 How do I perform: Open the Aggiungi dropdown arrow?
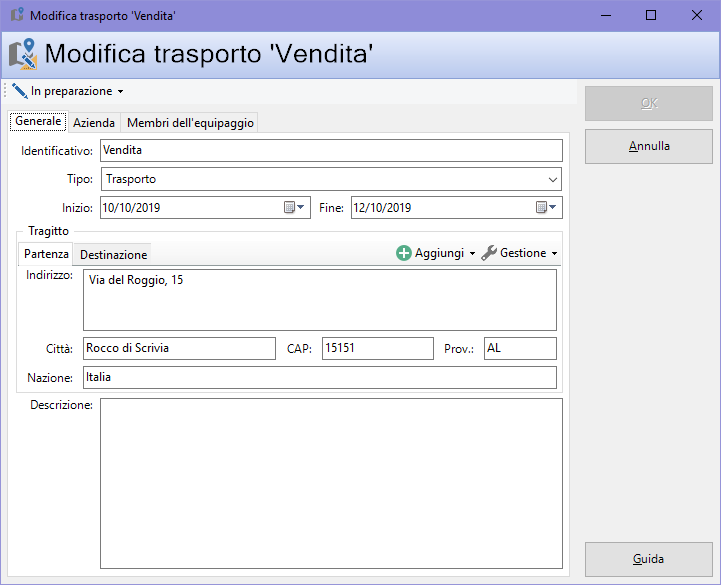pyautogui.click(x=472, y=253)
